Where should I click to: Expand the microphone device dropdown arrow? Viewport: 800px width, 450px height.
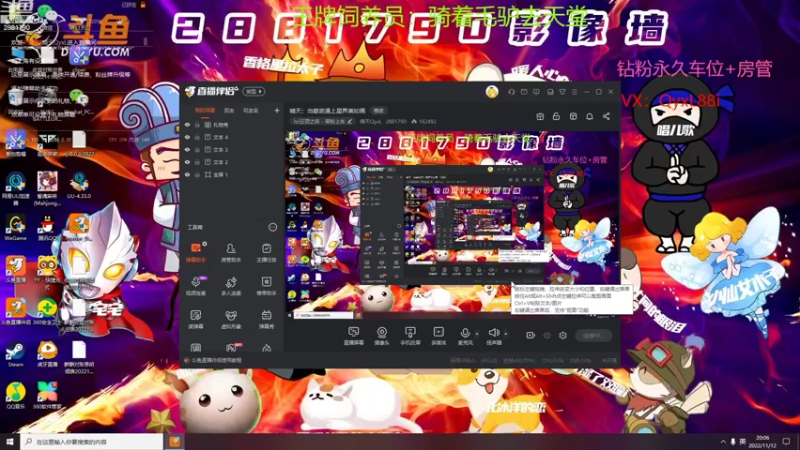[477, 334]
